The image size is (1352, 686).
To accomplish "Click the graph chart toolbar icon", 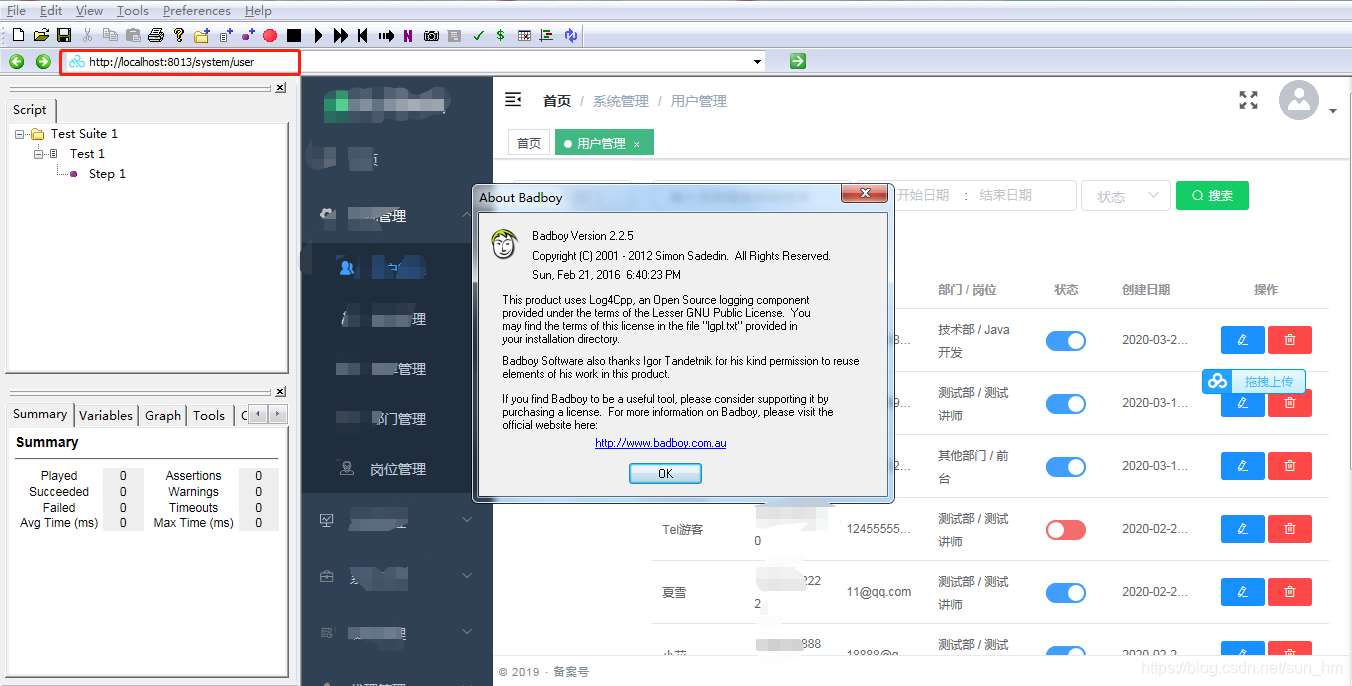I will (x=546, y=35).
